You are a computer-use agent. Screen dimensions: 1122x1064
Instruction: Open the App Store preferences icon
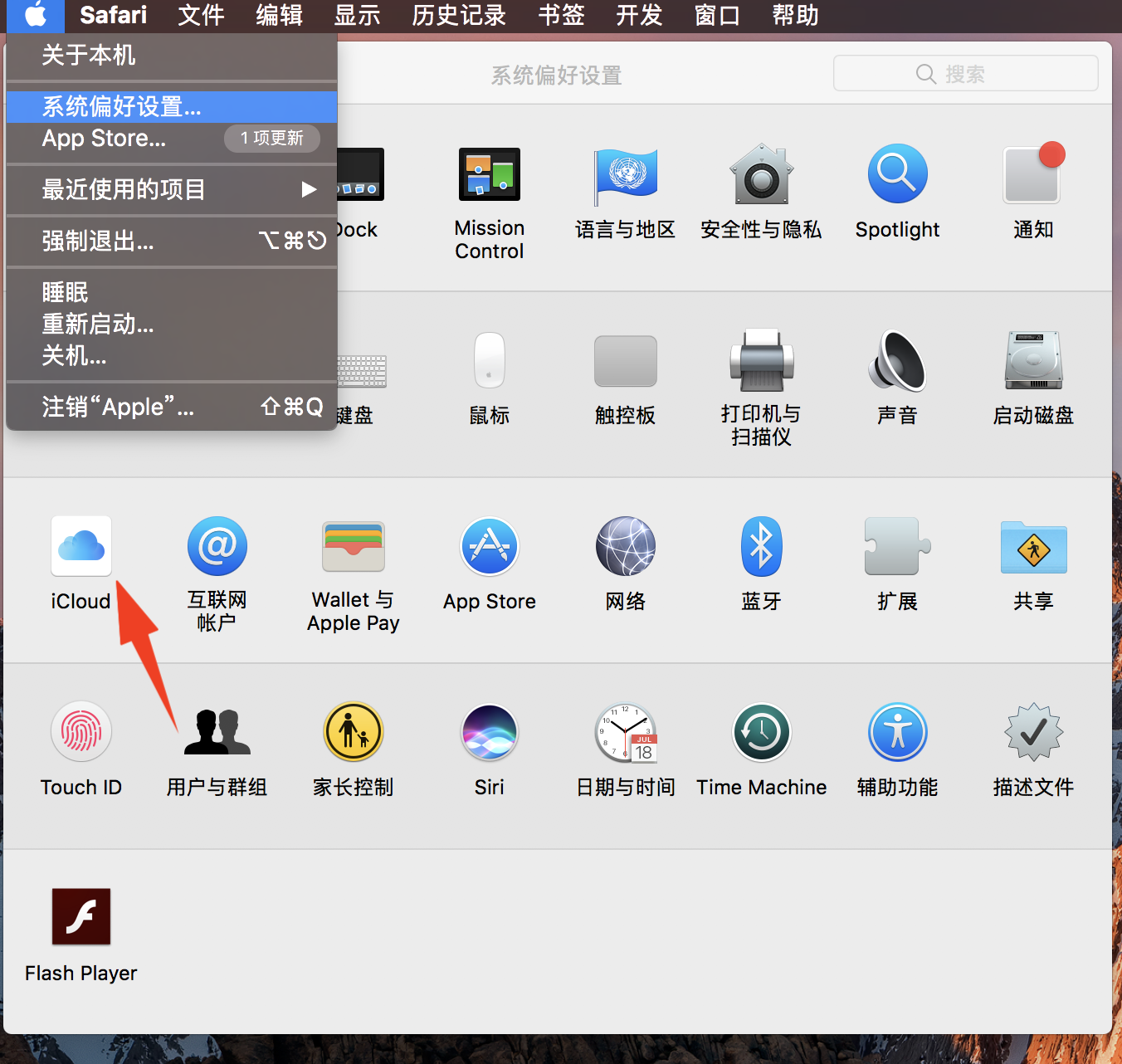[490, 546]
